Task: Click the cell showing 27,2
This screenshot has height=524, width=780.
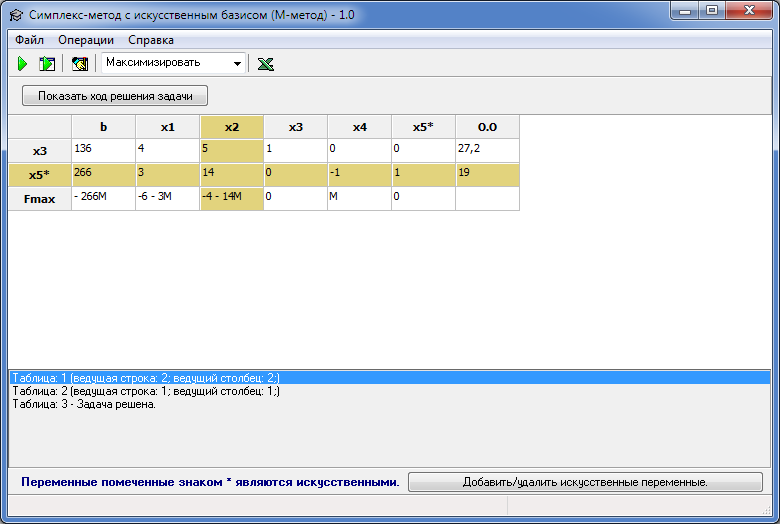Action: [x=488, y=150]
